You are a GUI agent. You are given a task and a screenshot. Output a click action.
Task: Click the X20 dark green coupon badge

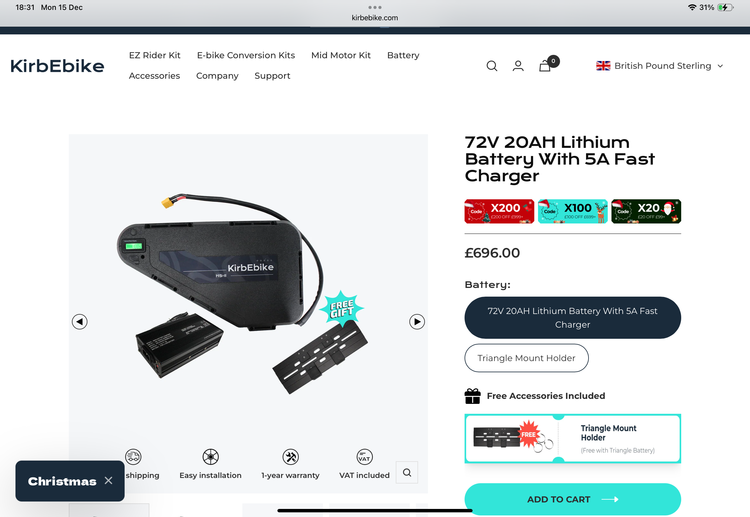[646, 211]
